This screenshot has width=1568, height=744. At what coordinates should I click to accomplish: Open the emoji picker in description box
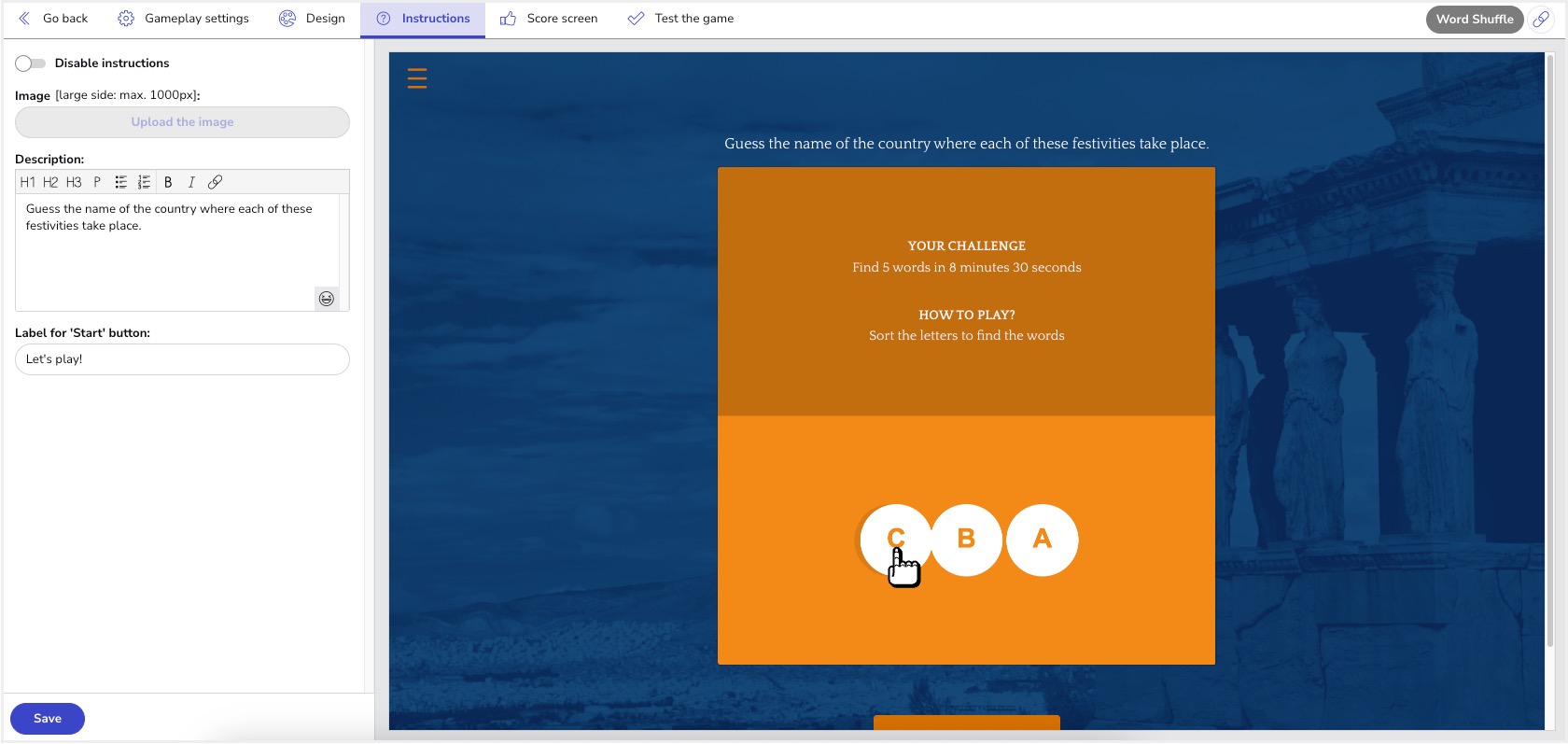pyautogui.click(x=327, y=299)
